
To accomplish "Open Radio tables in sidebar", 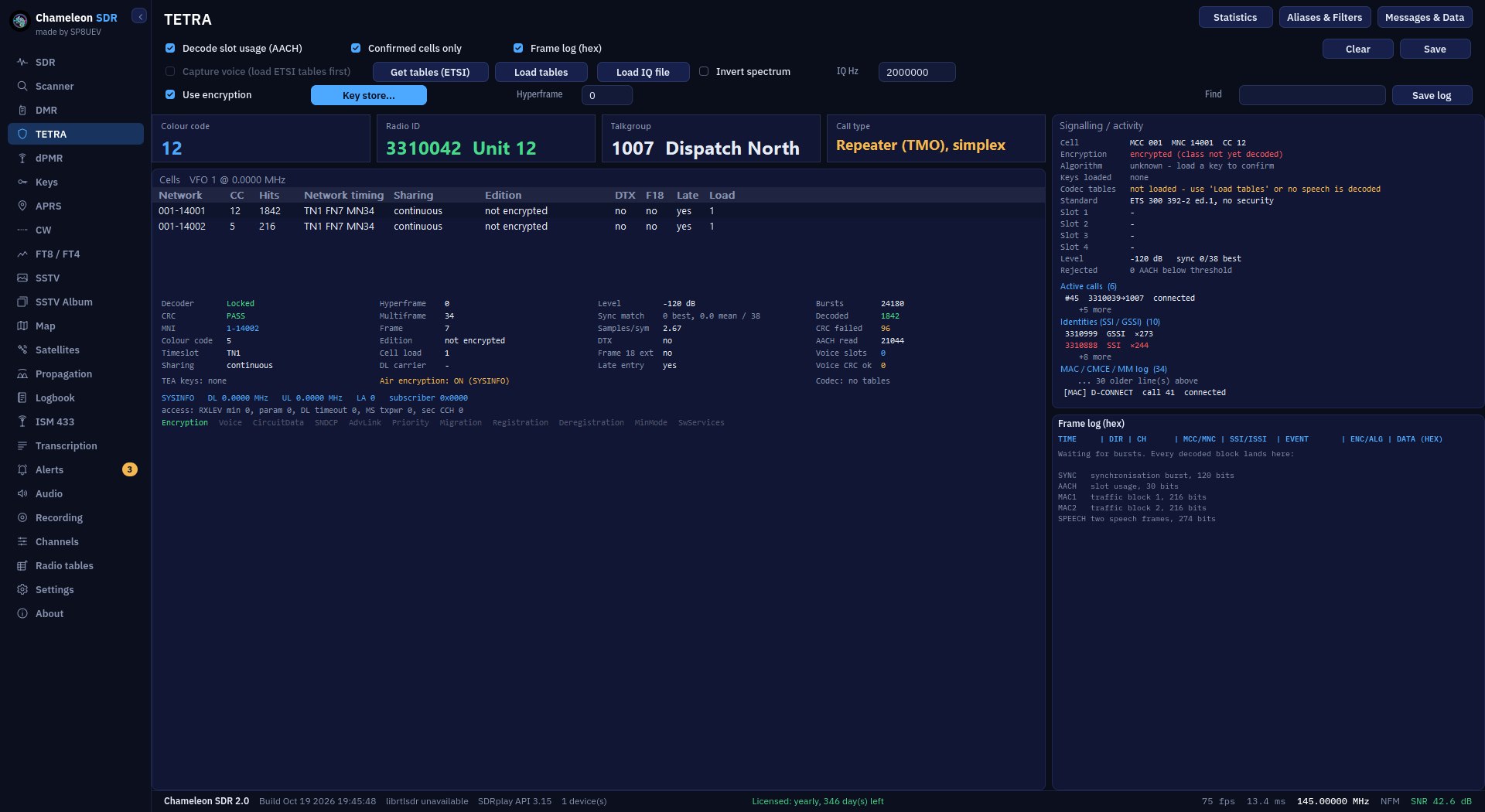I will (x=76, y=565).
